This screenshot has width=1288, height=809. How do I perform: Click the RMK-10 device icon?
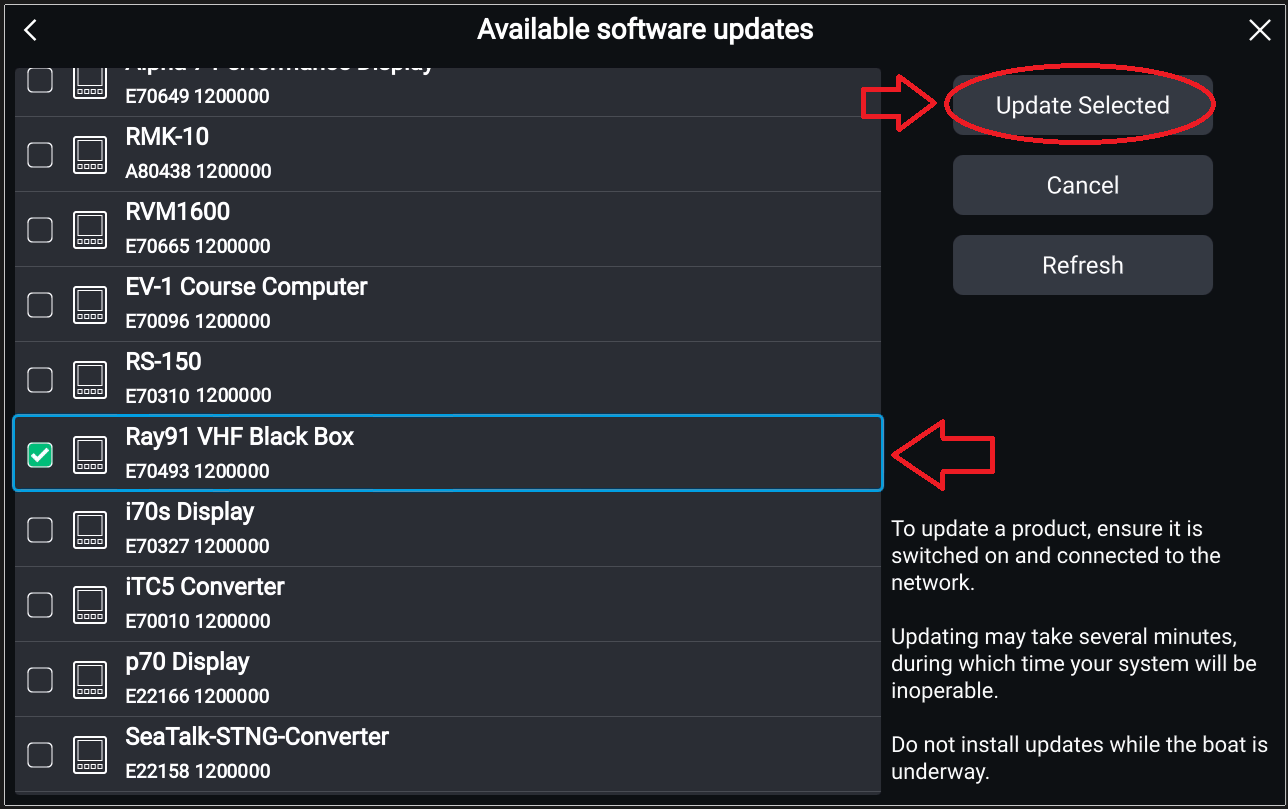tap(90, 155)
